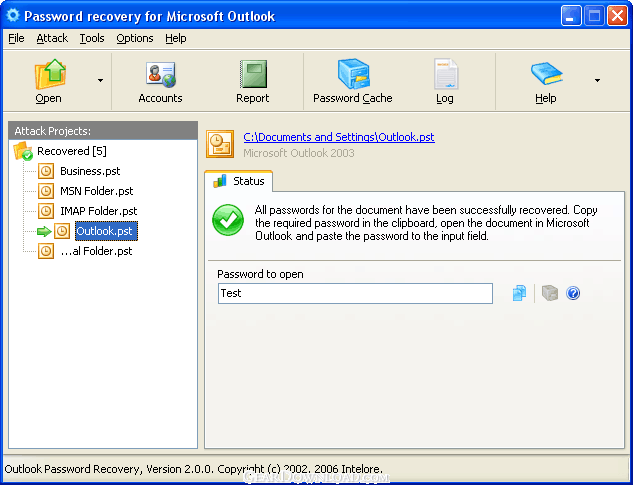Copy password to clipboard icon
633x485 pixels.
click(x=519, y=293)
